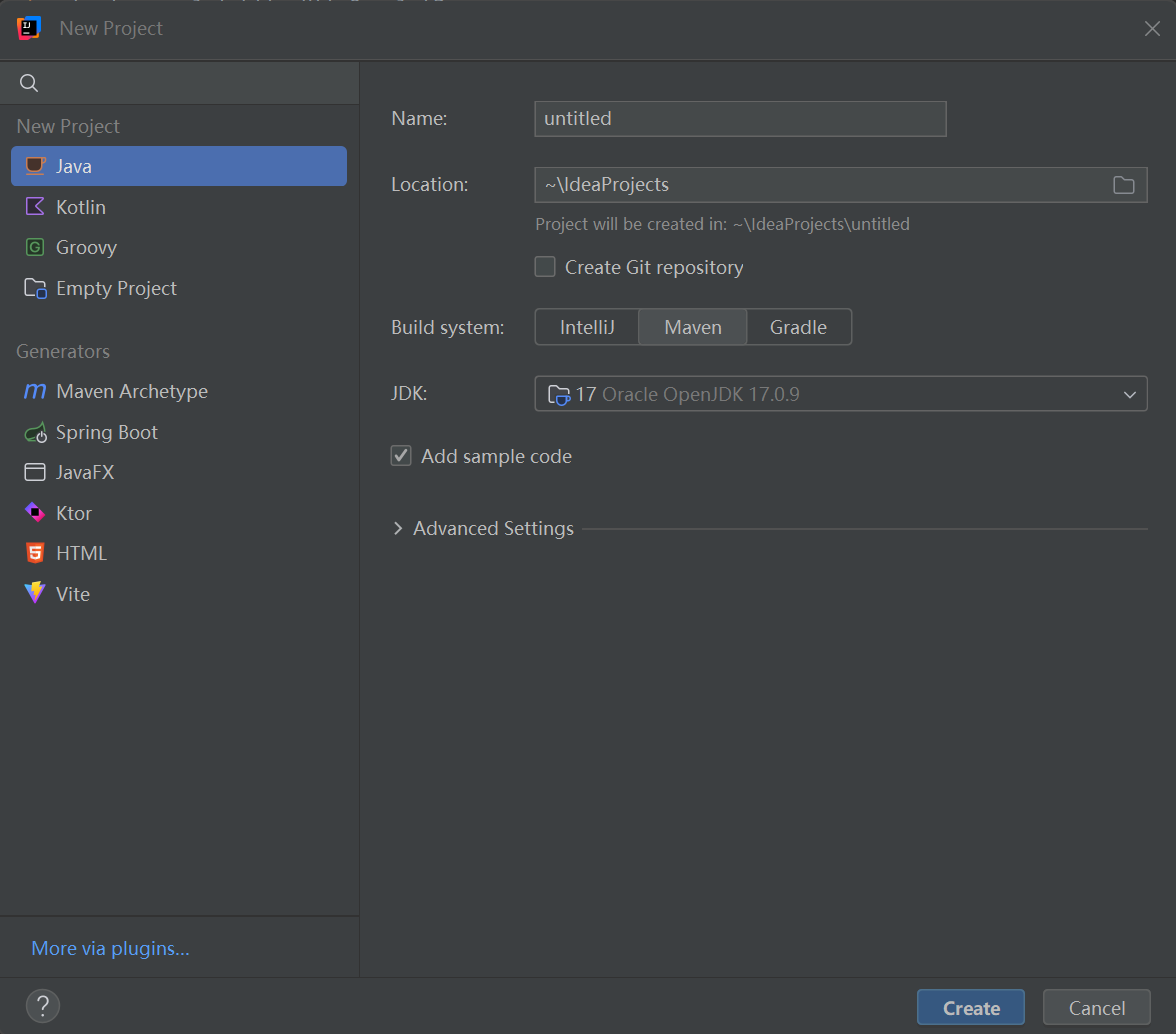This screenshot has width=1176, height=1034.
Task: Click the Java coffee cup icon
Action: [35, 166]
